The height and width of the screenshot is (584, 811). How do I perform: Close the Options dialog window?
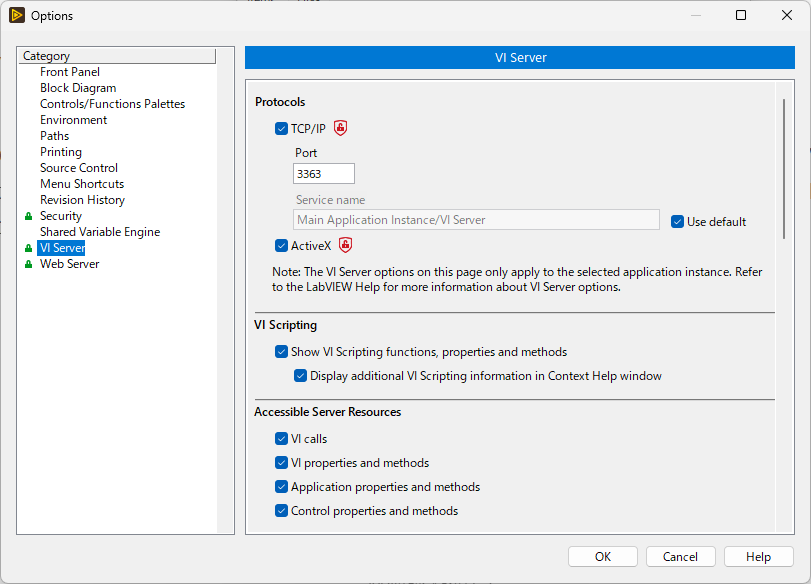(x=787, y=16)
